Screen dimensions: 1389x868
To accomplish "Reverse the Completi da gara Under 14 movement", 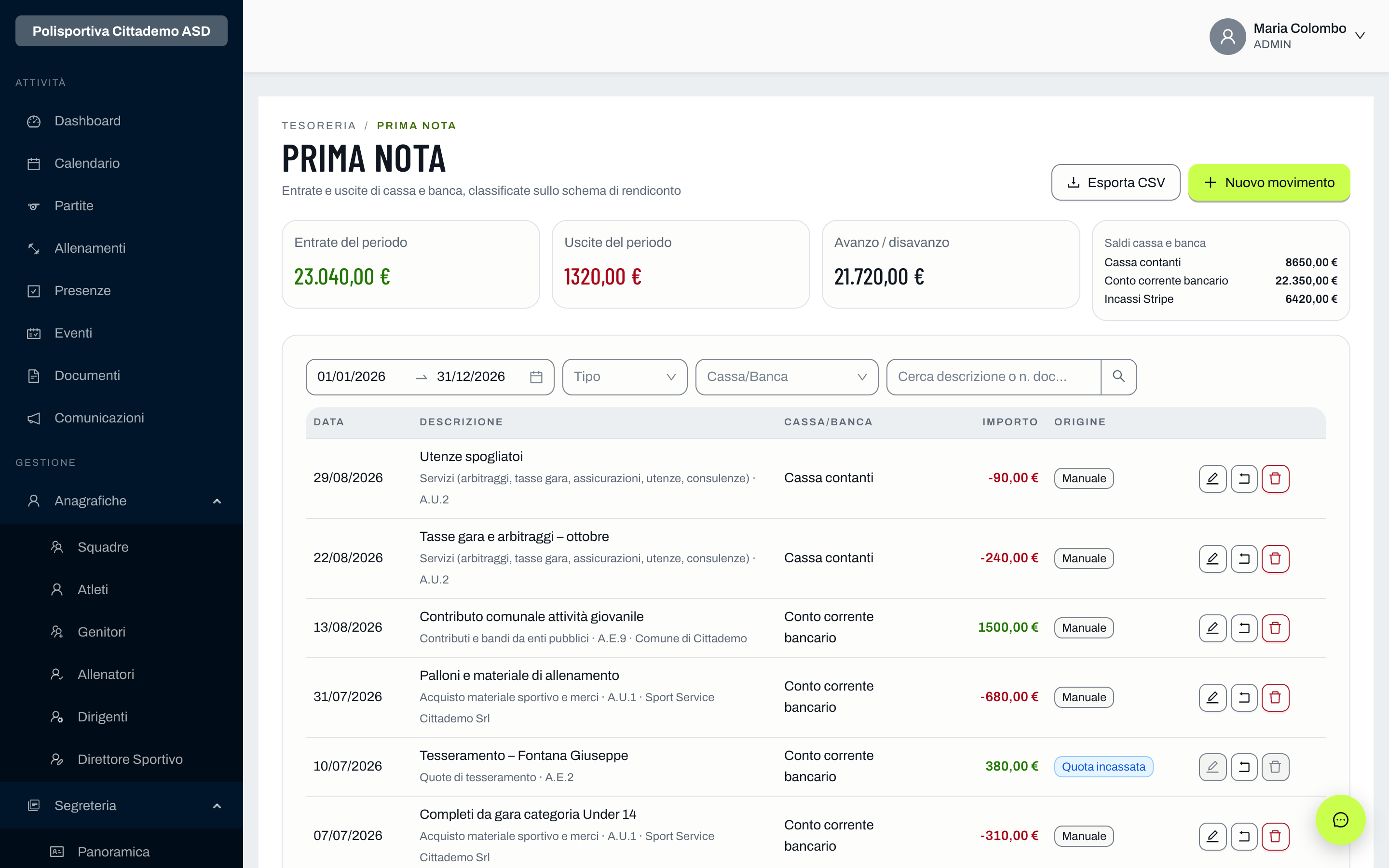I will pos(1244,836).
